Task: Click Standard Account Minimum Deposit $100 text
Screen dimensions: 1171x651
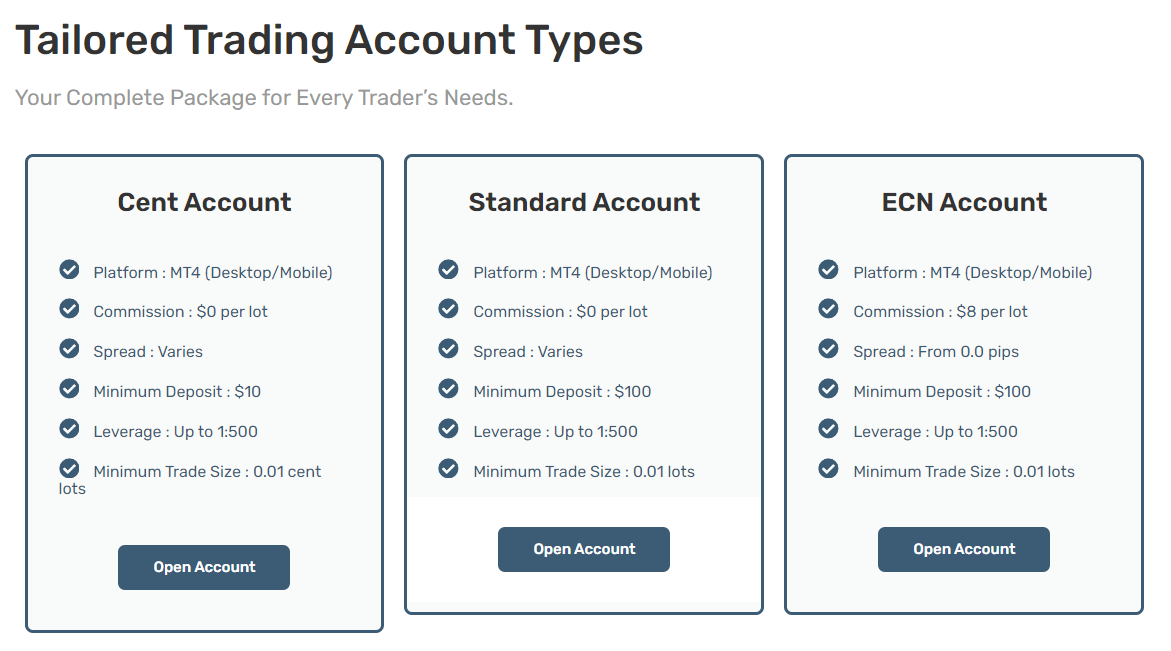Action: pos(562,391)
